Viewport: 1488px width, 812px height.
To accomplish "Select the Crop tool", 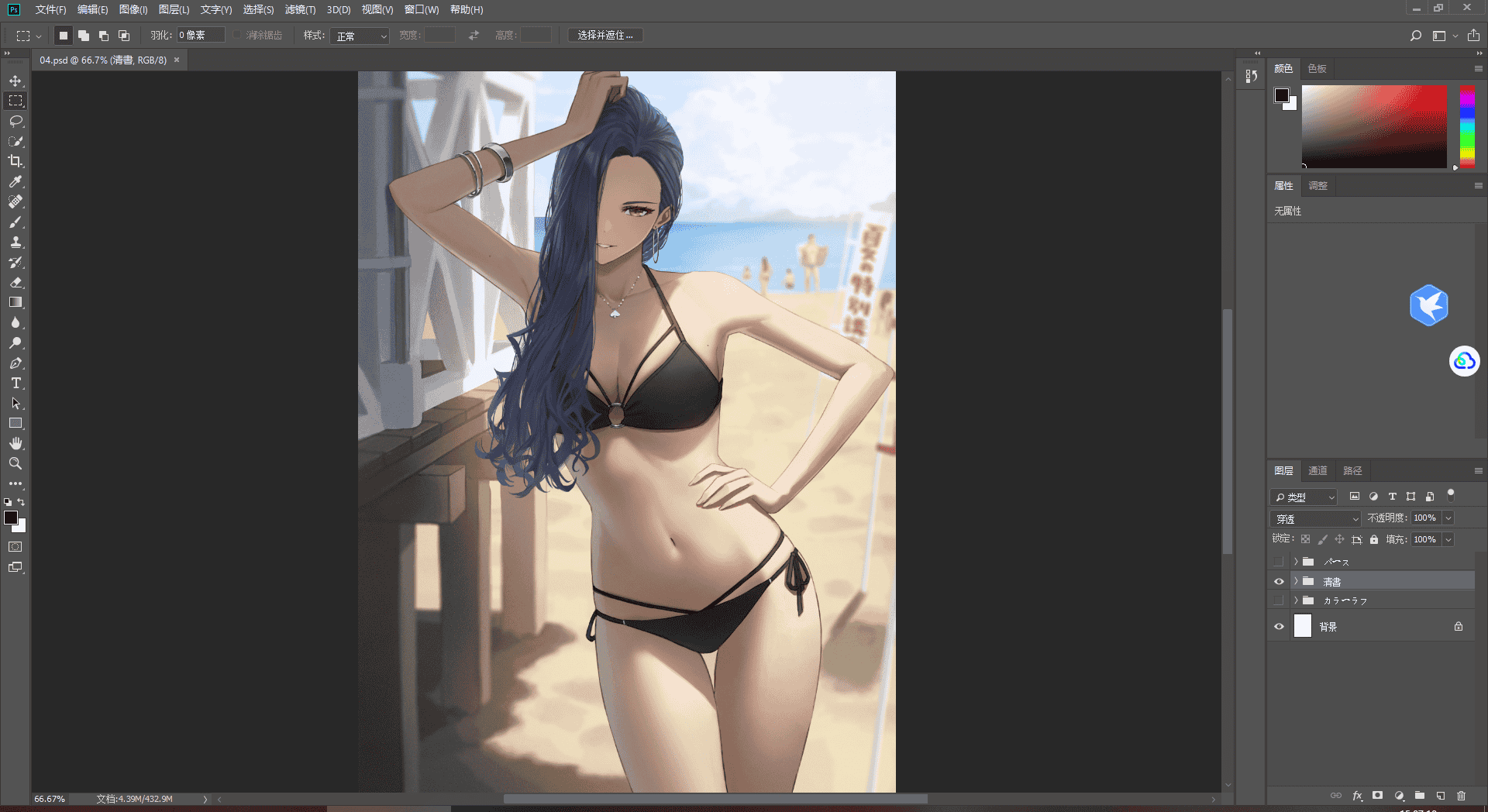I will click(x=15, y=161).
